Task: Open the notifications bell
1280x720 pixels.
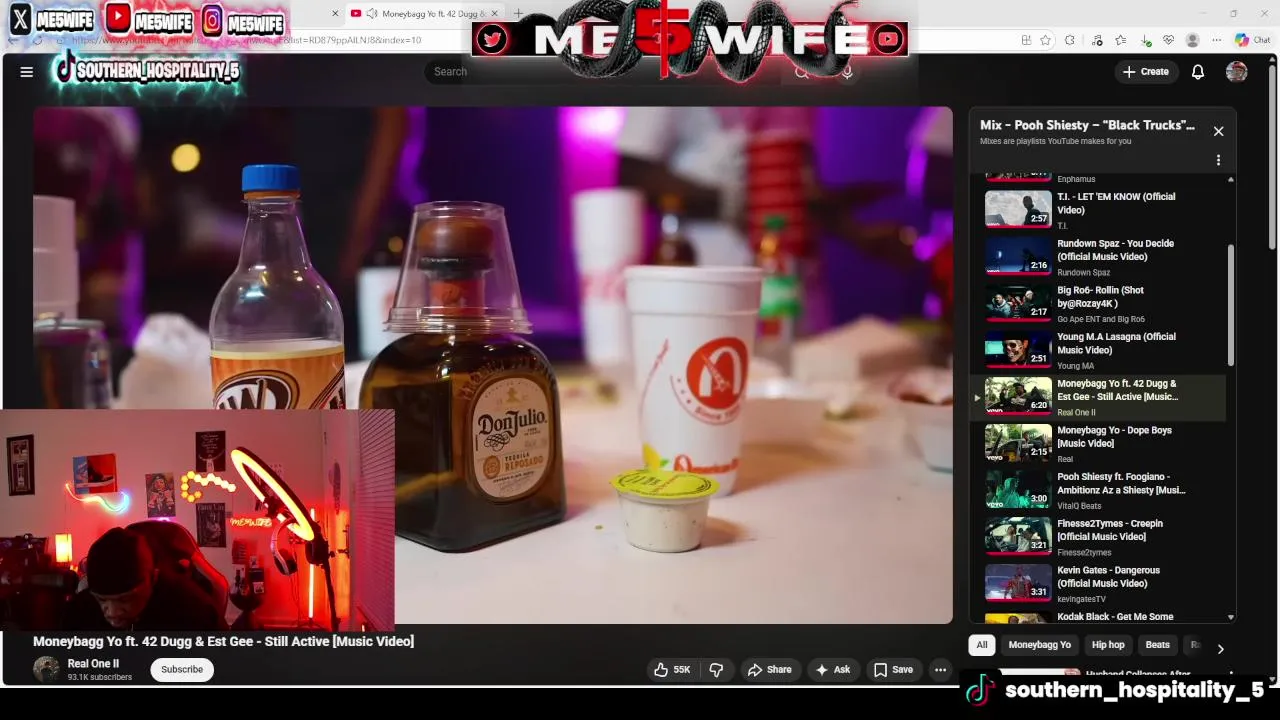Action: coord(1197,71)
